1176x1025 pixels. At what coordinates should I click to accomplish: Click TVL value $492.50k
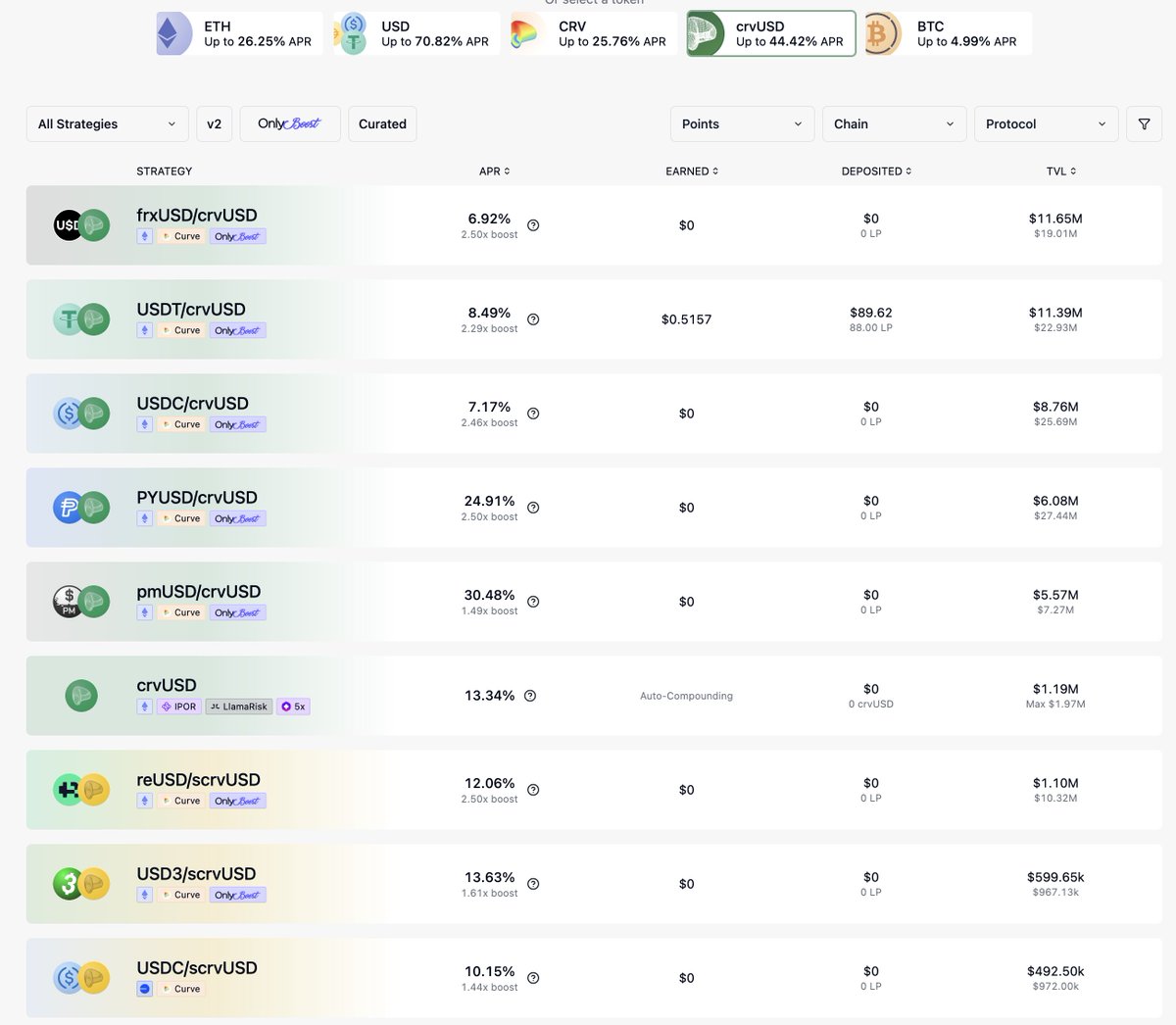tap(1055, 971)
